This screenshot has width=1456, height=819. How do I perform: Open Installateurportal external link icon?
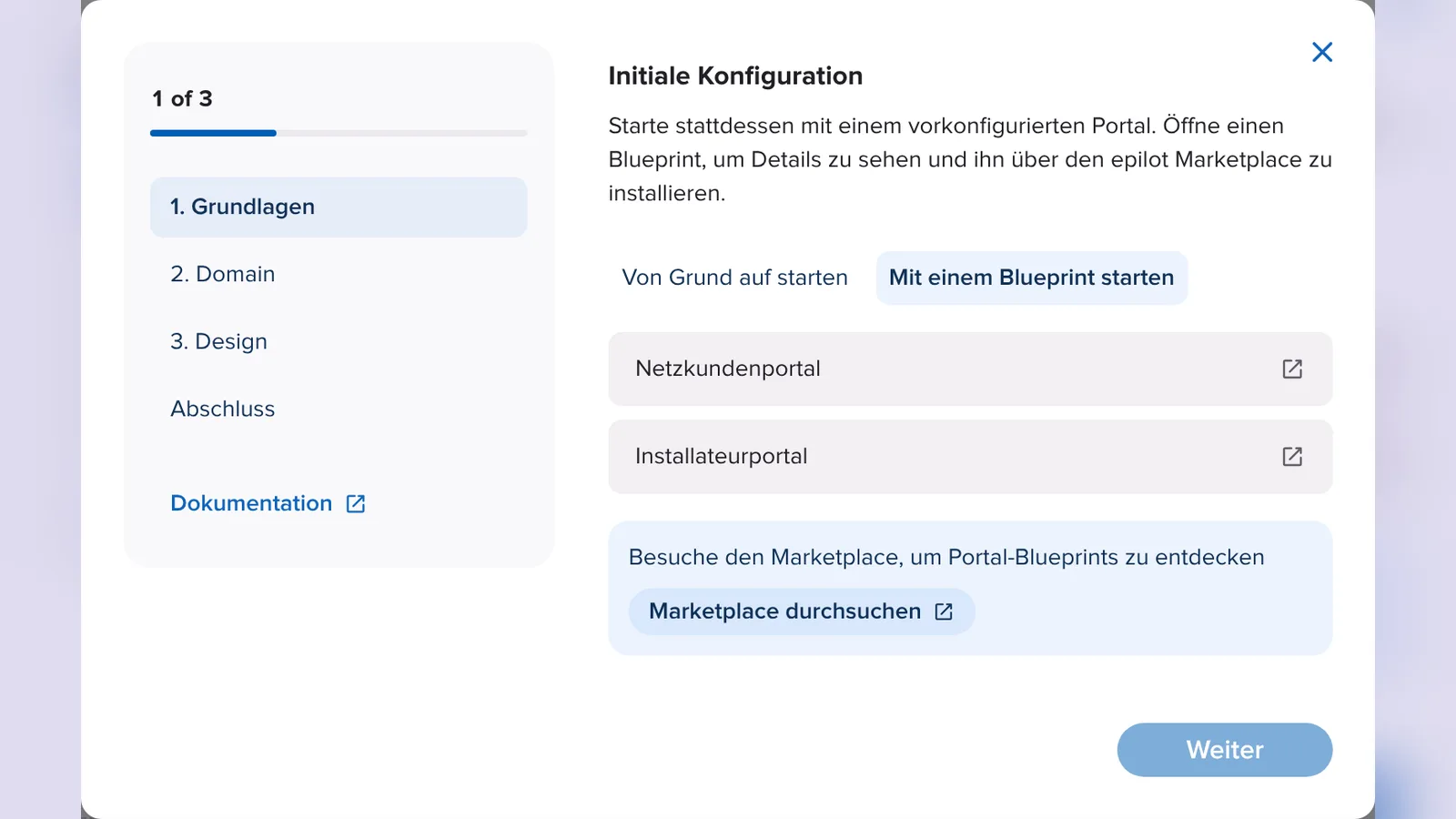click(x=1292, y=456)
